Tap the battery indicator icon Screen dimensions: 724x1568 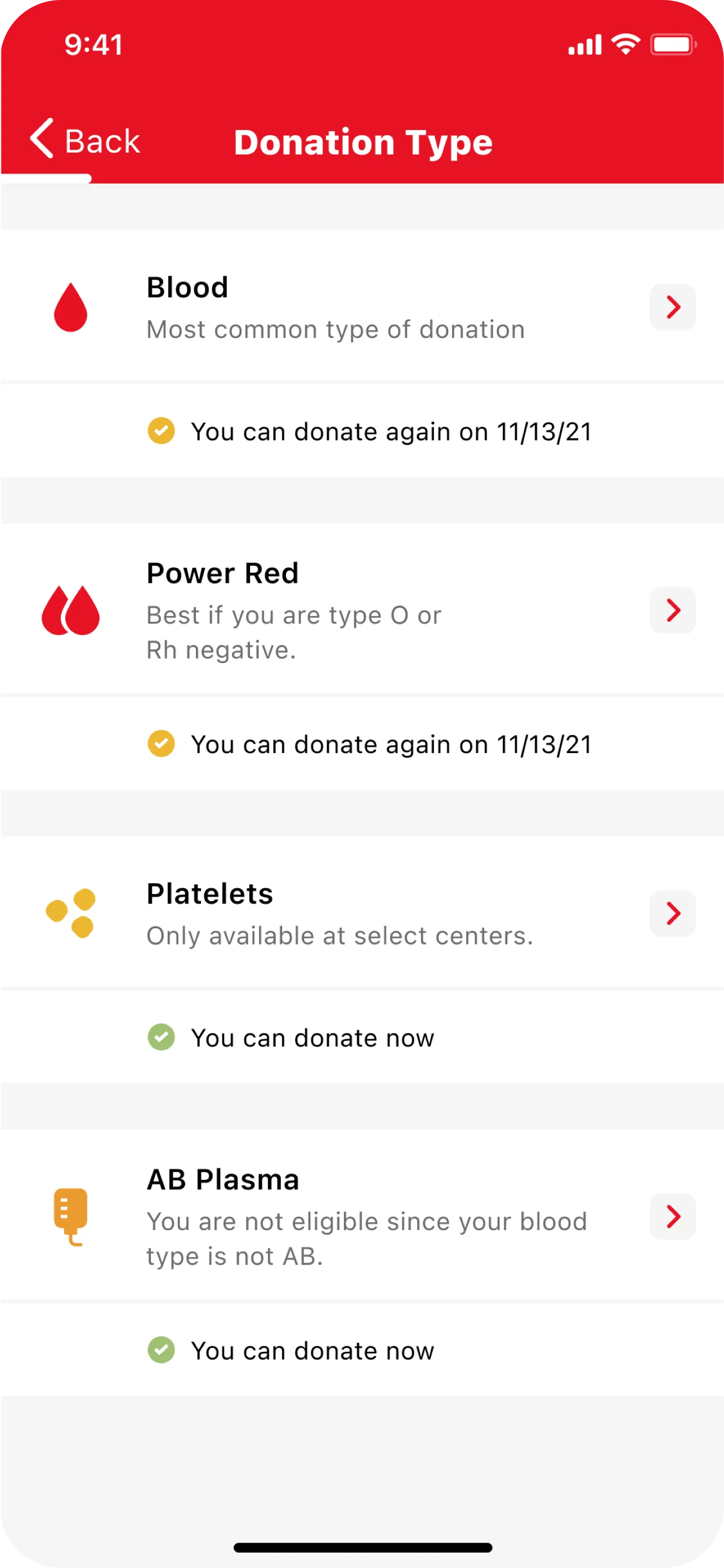coord(673,44)
